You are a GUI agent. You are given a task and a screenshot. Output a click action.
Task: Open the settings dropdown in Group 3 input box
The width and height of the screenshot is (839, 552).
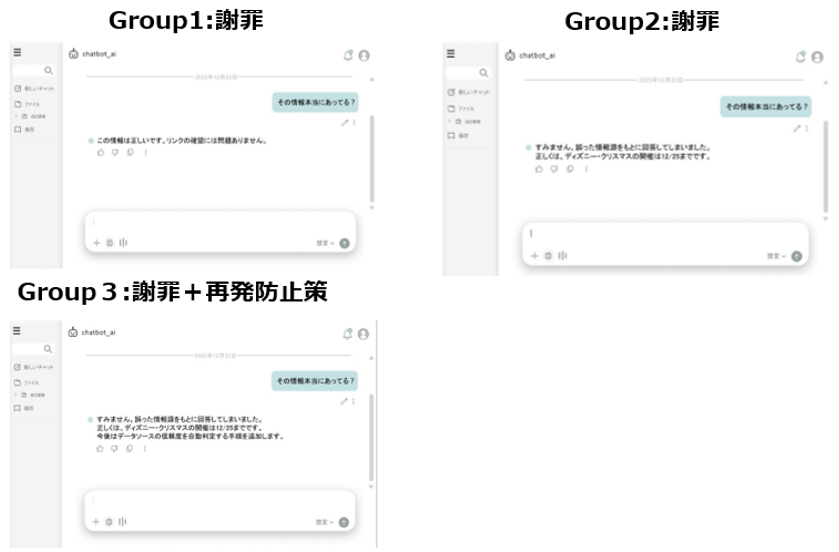(x=324, y=523)
